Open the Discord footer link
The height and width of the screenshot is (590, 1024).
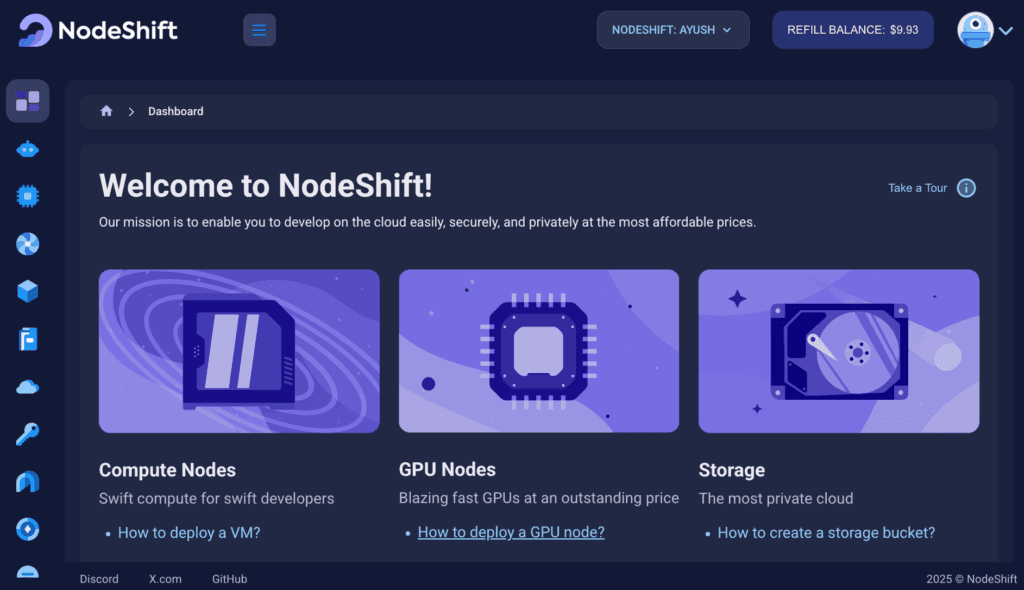point(99,579)
